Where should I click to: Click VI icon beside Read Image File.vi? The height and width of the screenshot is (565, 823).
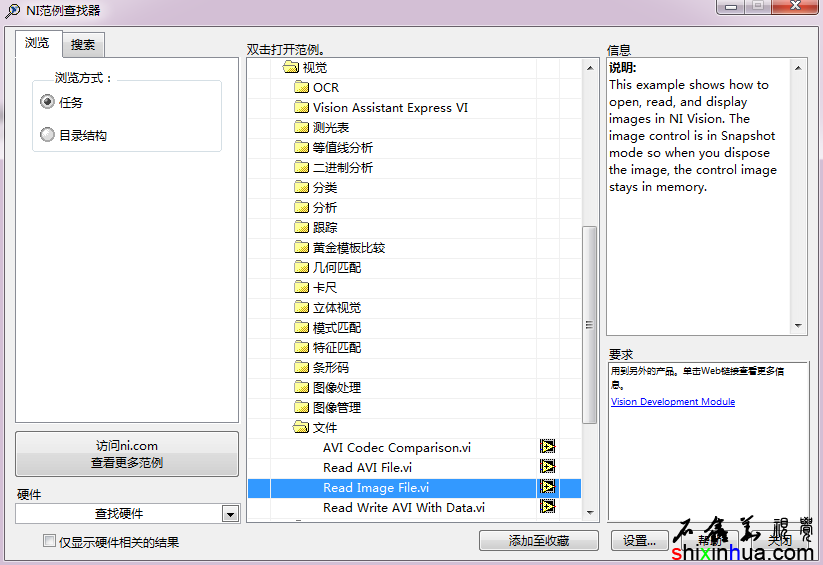(x=547, y=487)
